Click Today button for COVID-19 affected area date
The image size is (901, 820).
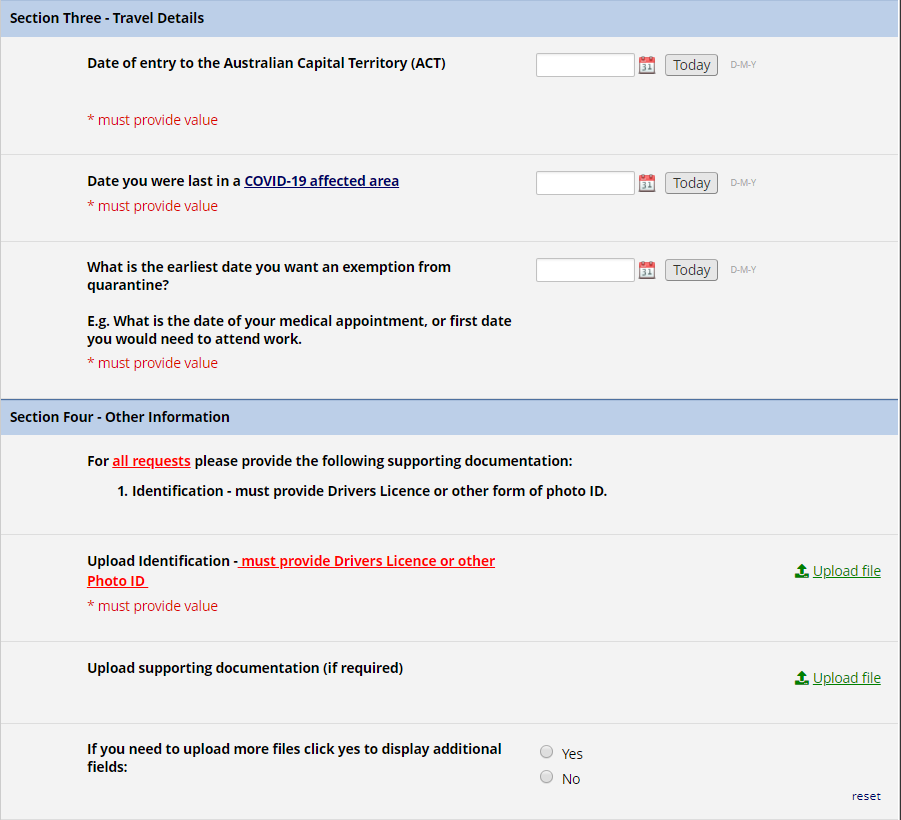691,183
